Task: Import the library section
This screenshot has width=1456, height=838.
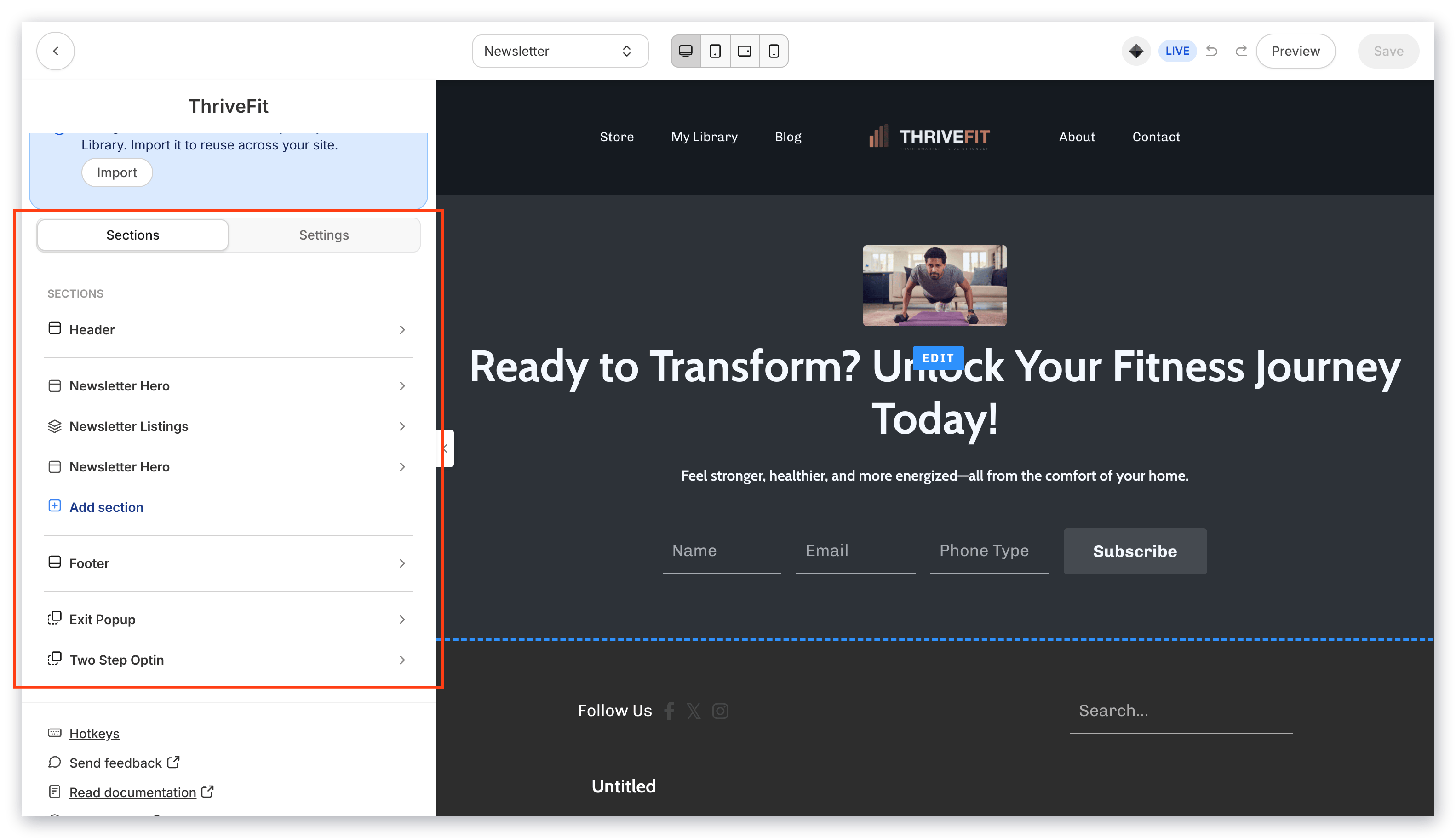Action: [117, 172]
